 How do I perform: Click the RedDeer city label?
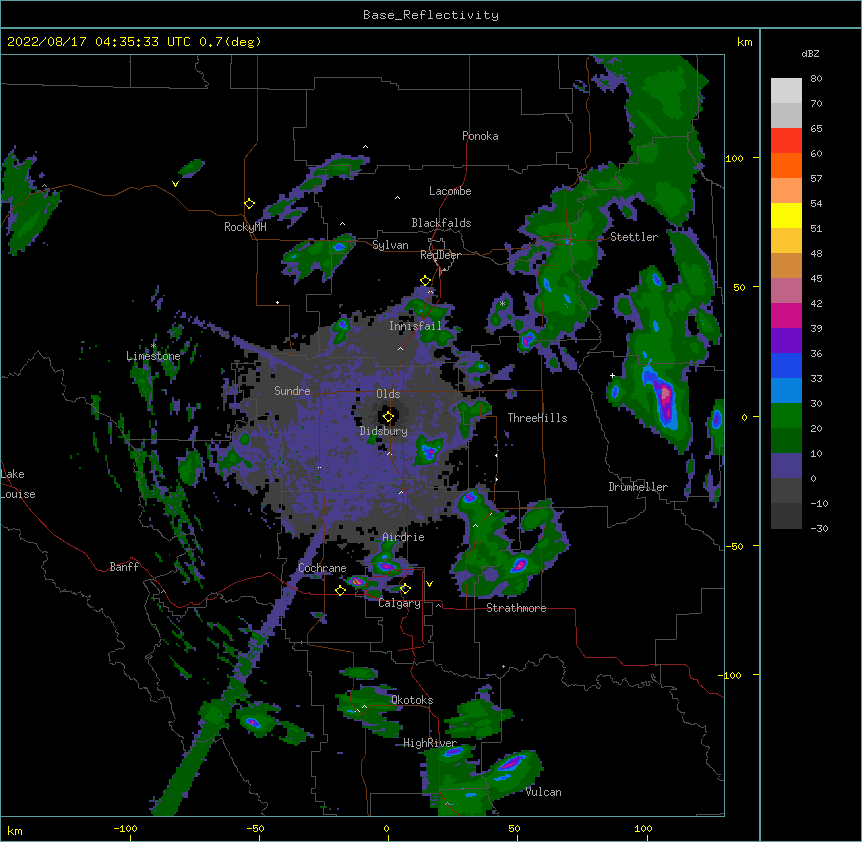pos(440,255)
